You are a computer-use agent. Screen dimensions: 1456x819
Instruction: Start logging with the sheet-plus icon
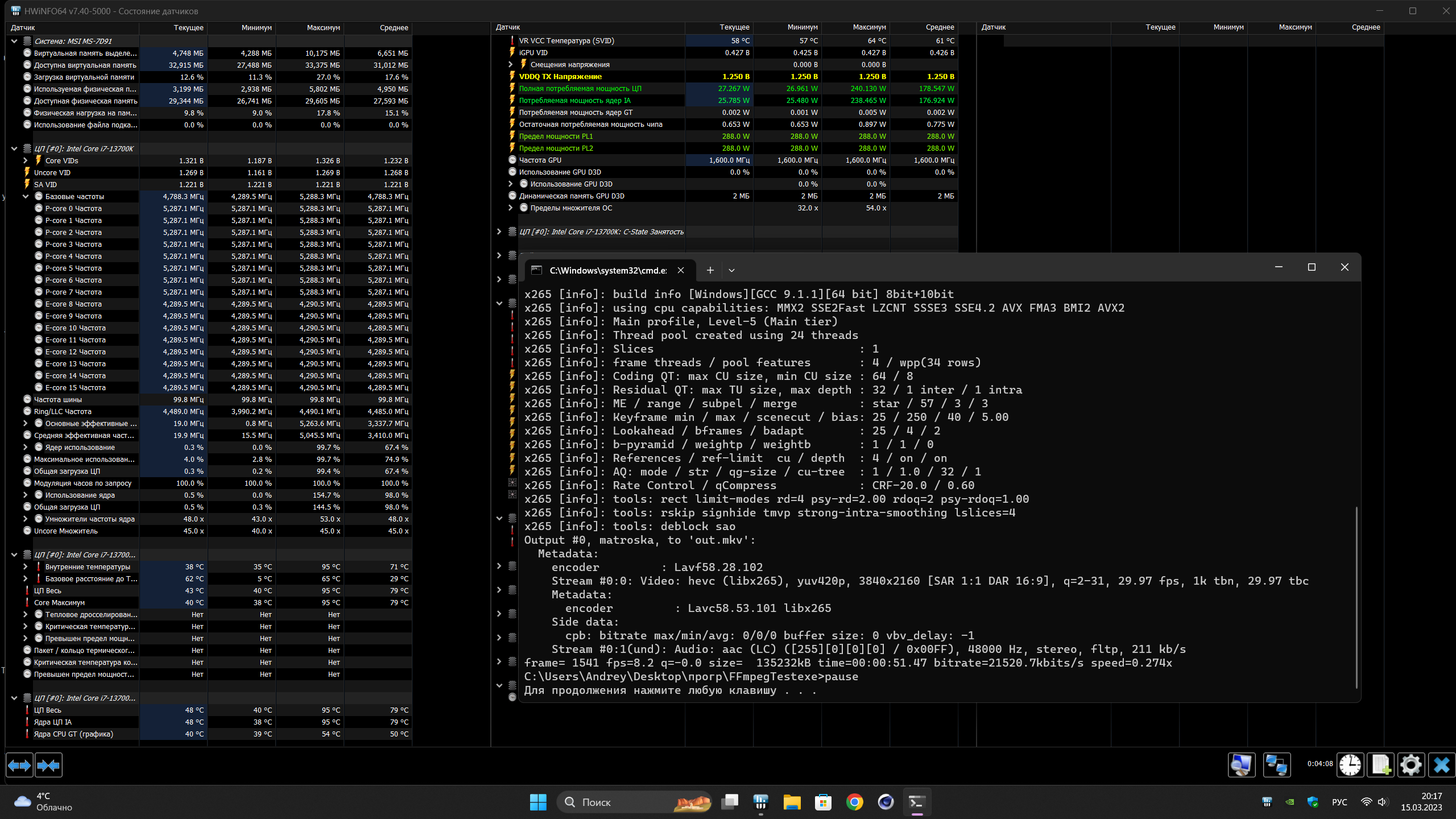pyautogui.click(x=1381, y=765)
